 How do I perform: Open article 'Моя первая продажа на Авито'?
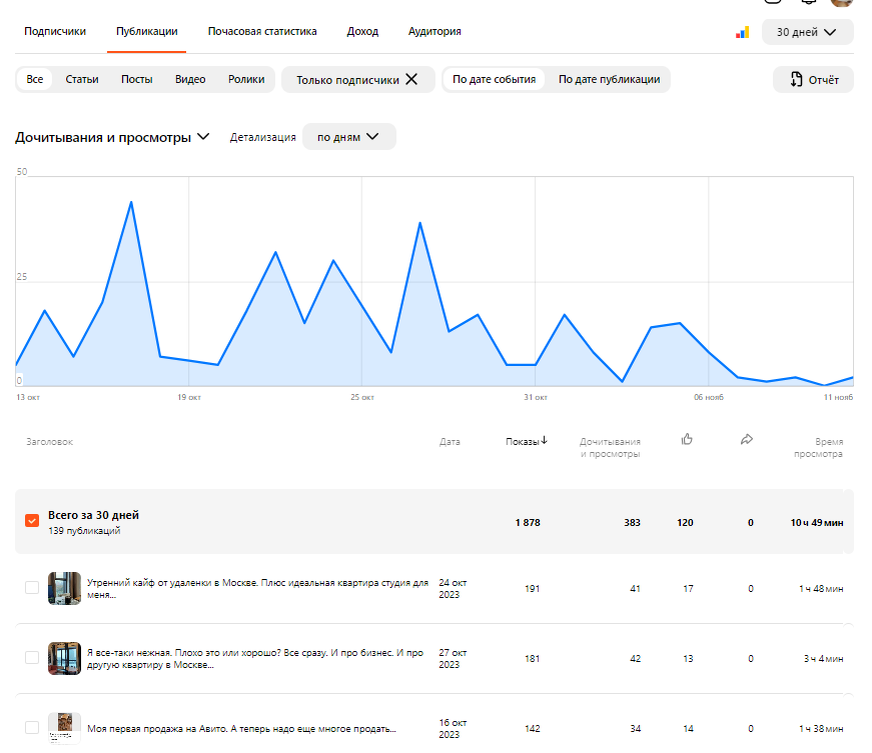click(x=241, y=729)
